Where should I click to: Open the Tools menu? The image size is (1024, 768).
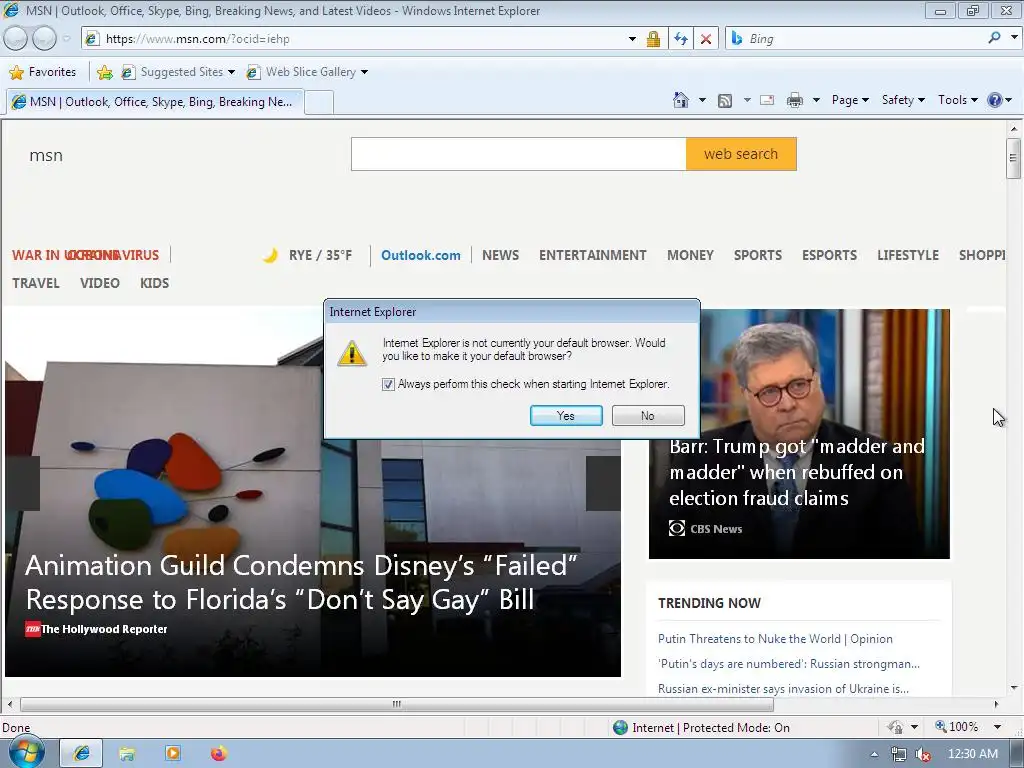[x=957, y=100]
